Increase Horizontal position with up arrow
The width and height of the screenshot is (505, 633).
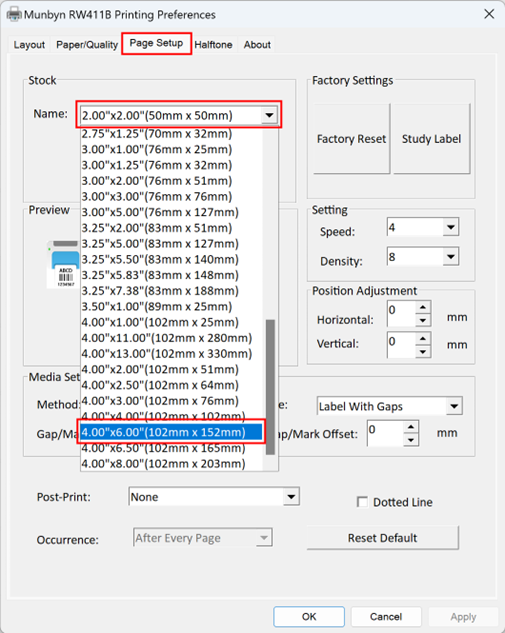pyautogui.click(x=423, y=307)
